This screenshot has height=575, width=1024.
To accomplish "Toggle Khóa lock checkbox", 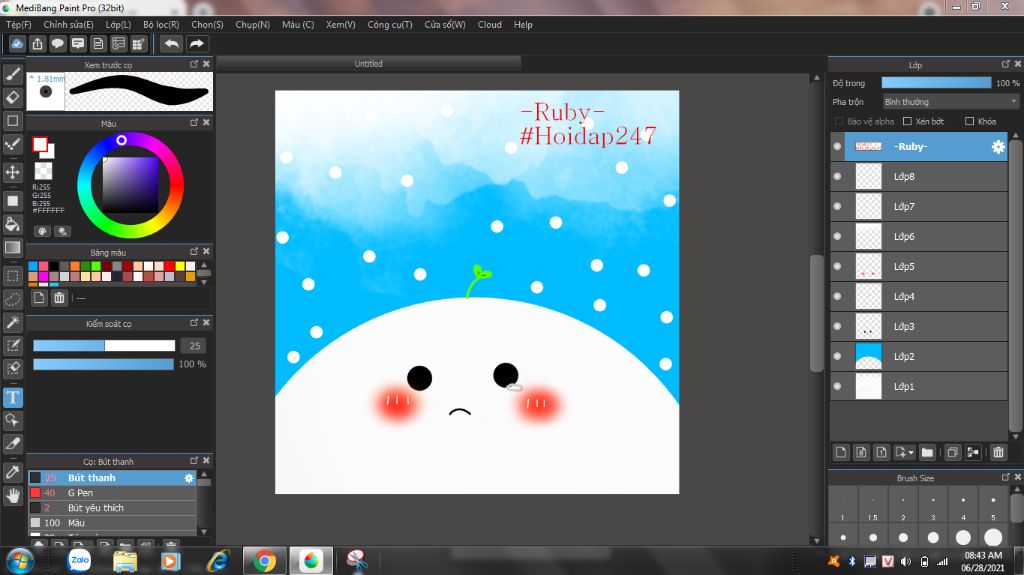I will pos(969,122).
